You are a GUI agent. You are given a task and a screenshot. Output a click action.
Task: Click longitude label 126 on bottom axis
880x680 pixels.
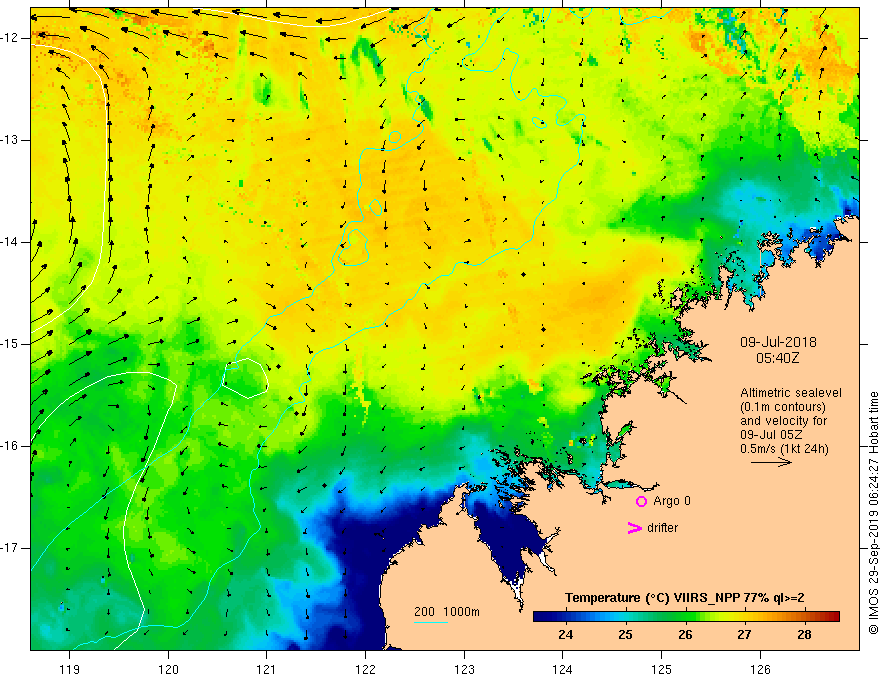point(760,669)
